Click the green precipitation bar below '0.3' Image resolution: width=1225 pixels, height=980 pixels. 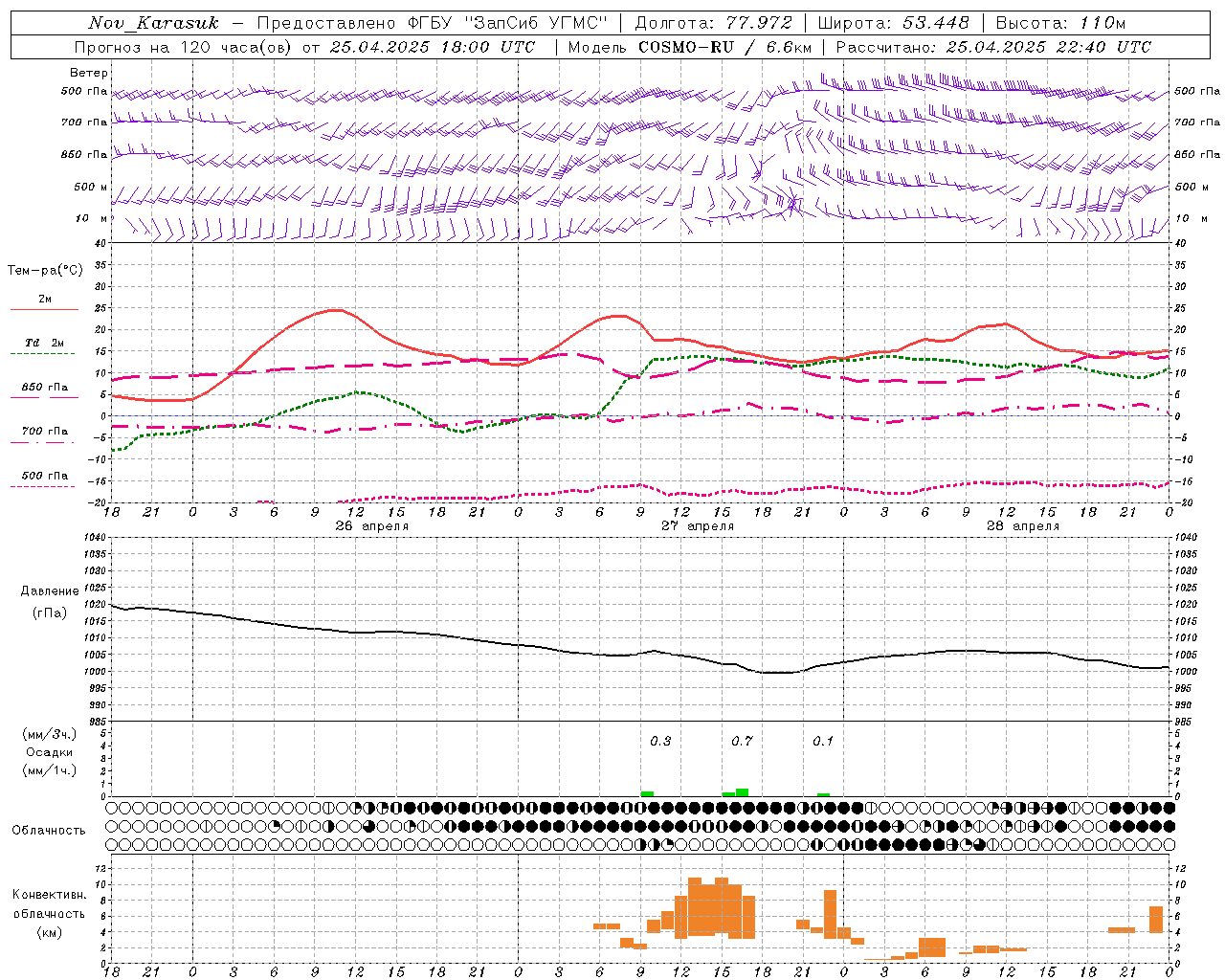coord(647,794)
